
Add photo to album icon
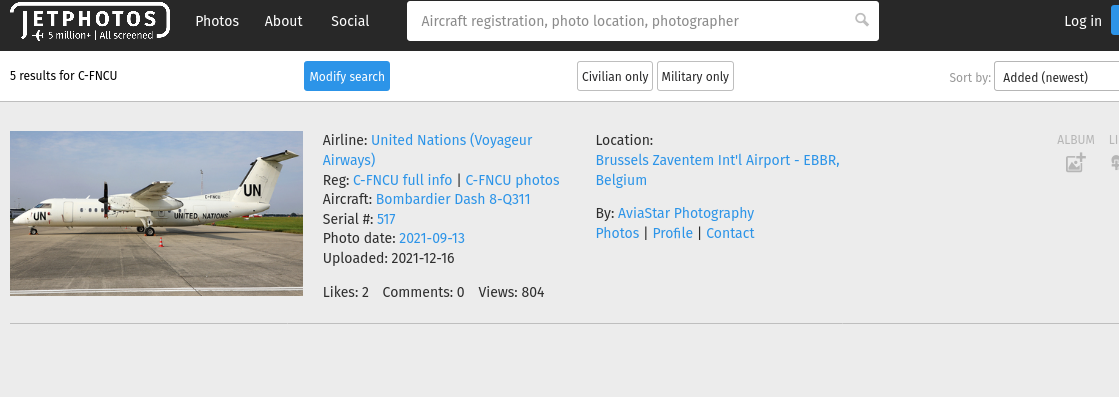tap(1075, 162)
